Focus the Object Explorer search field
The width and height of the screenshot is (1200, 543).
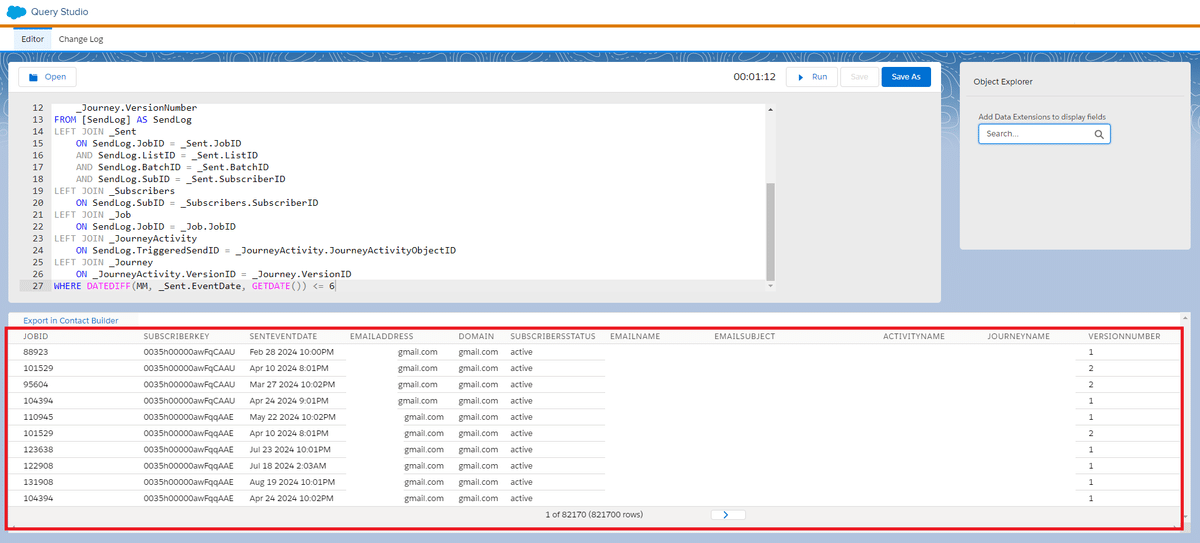tap(1044, 134)
